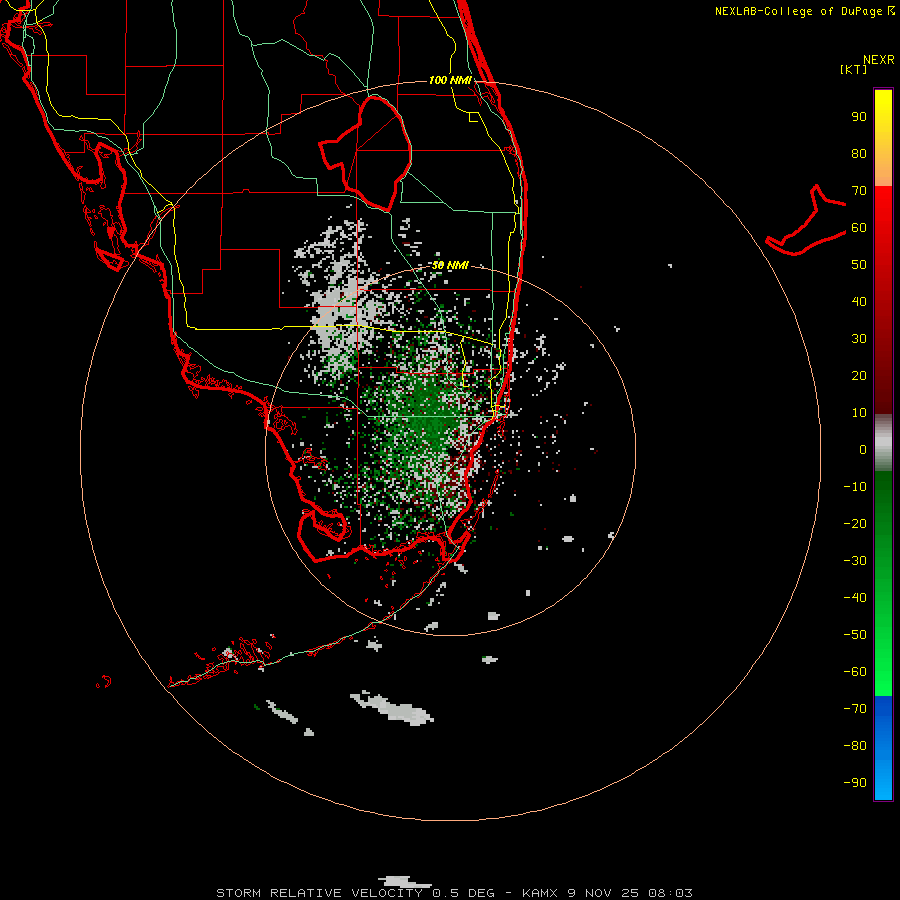Click the 10 value on velocity scale
The image size is (900, 900).
point(859,413)
